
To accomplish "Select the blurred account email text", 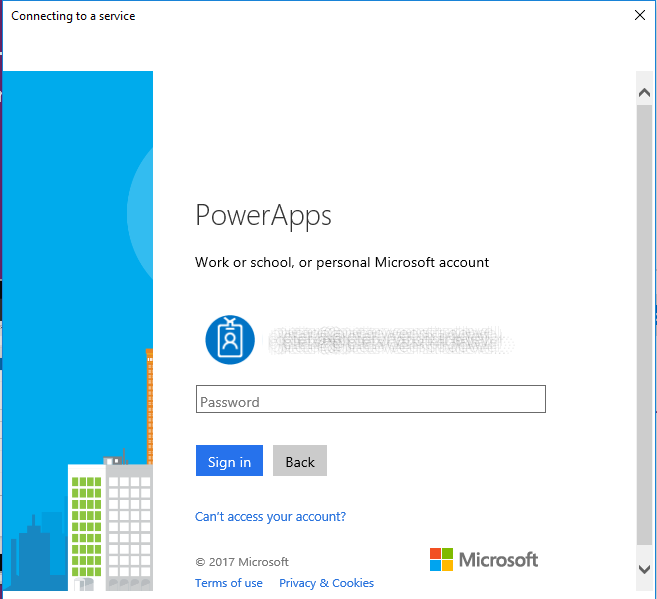I will [x=391, y=341].
